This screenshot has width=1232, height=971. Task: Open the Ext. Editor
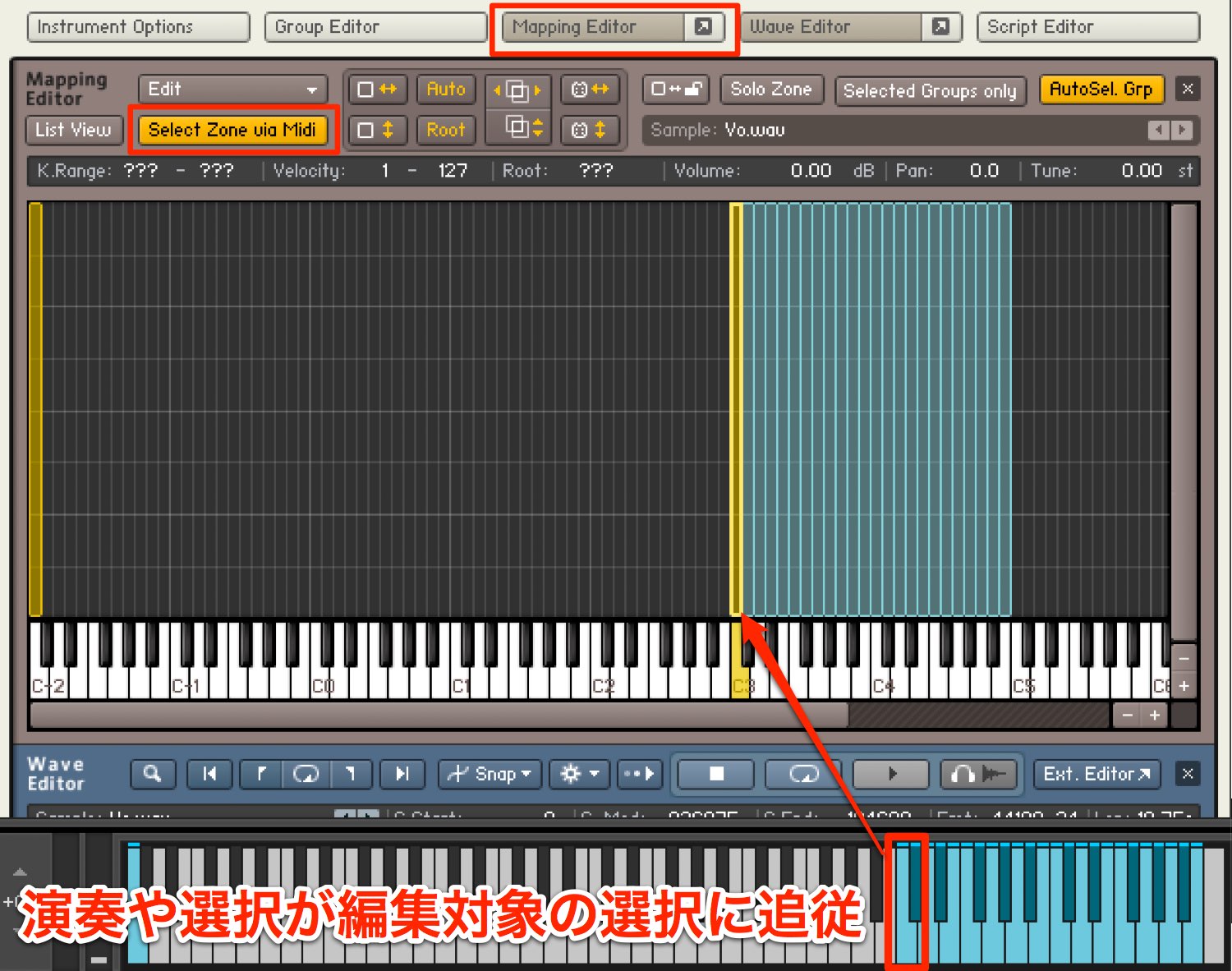pos(1096,774)
